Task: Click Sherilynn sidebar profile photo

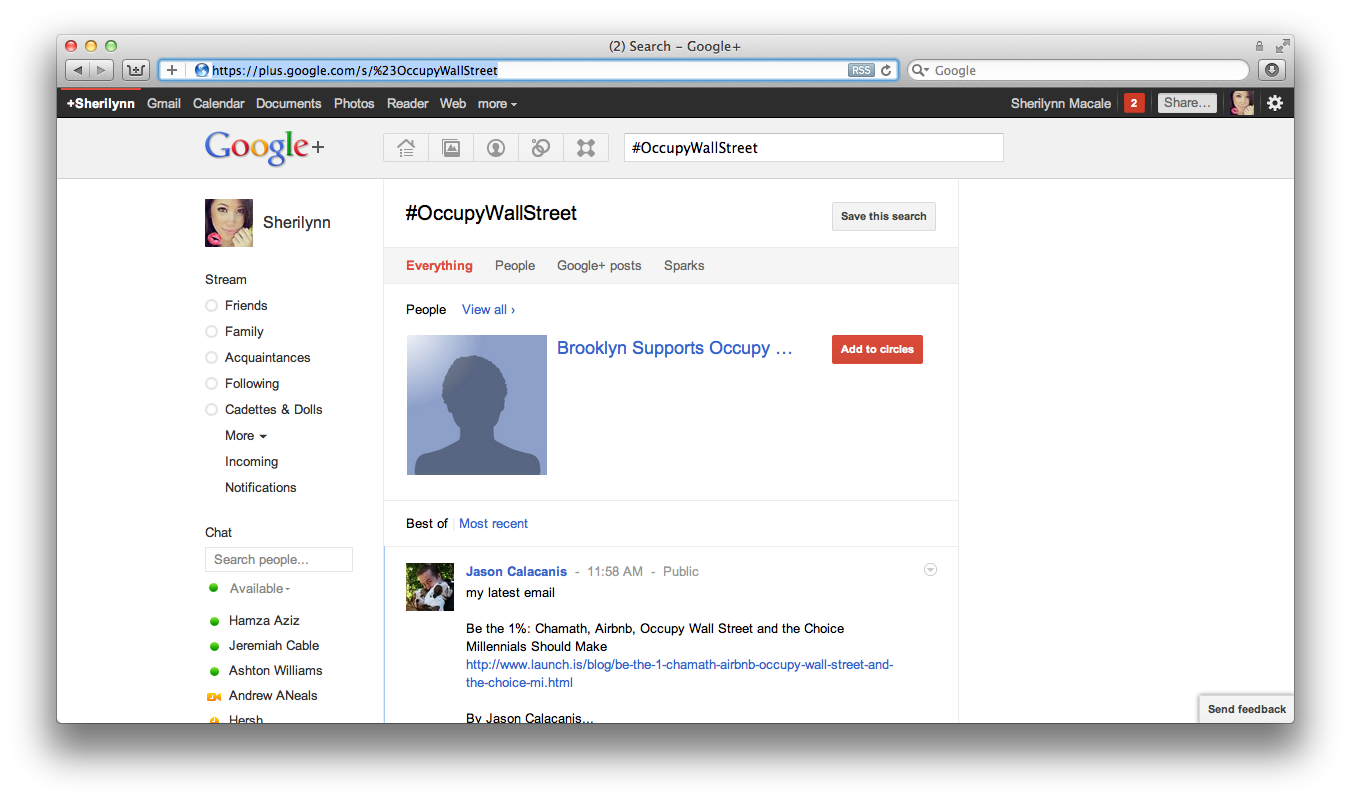Action: (x=229, y=223)
